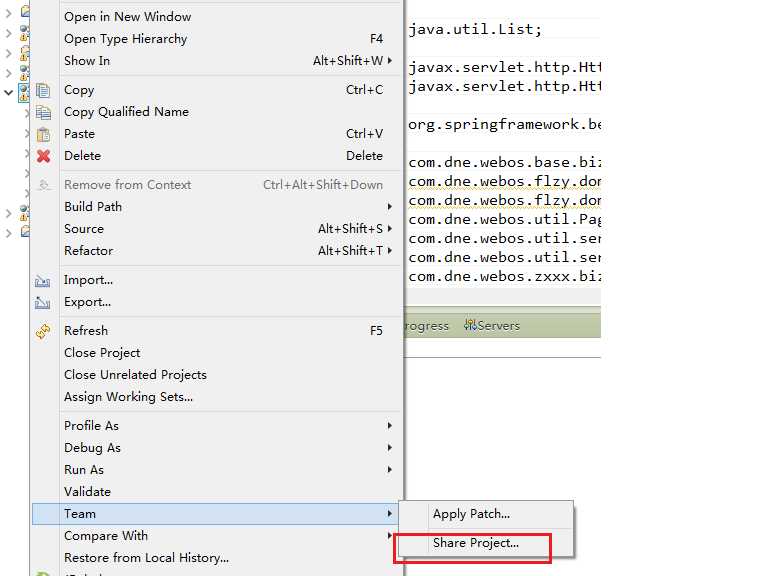Expand the Refactor submenu arrow
768x576 pixels.
[x=389, y=250]
